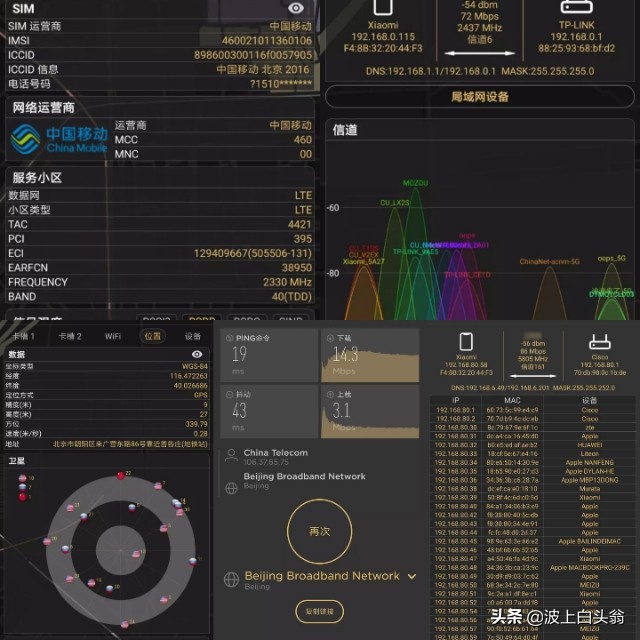The height and width of the screenshot is (640, 640).
Task: Tap the coordinate type value WGS-84
Action: click(195, 366)
